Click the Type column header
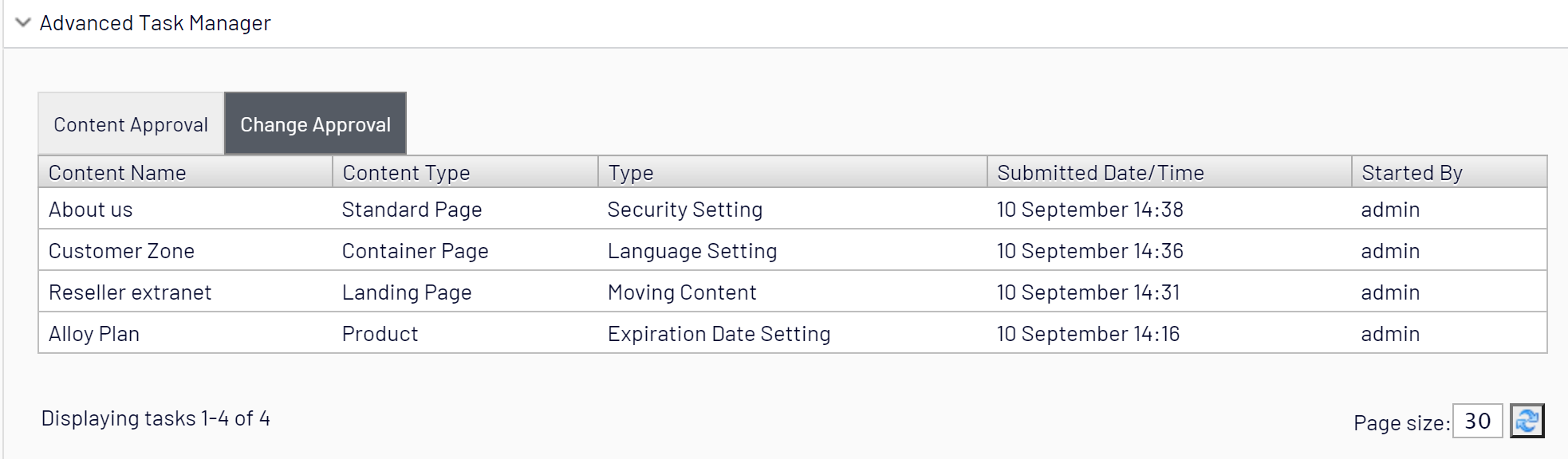Image resolution: width=1568 pixels, height=459 pixels. (631, 173)
